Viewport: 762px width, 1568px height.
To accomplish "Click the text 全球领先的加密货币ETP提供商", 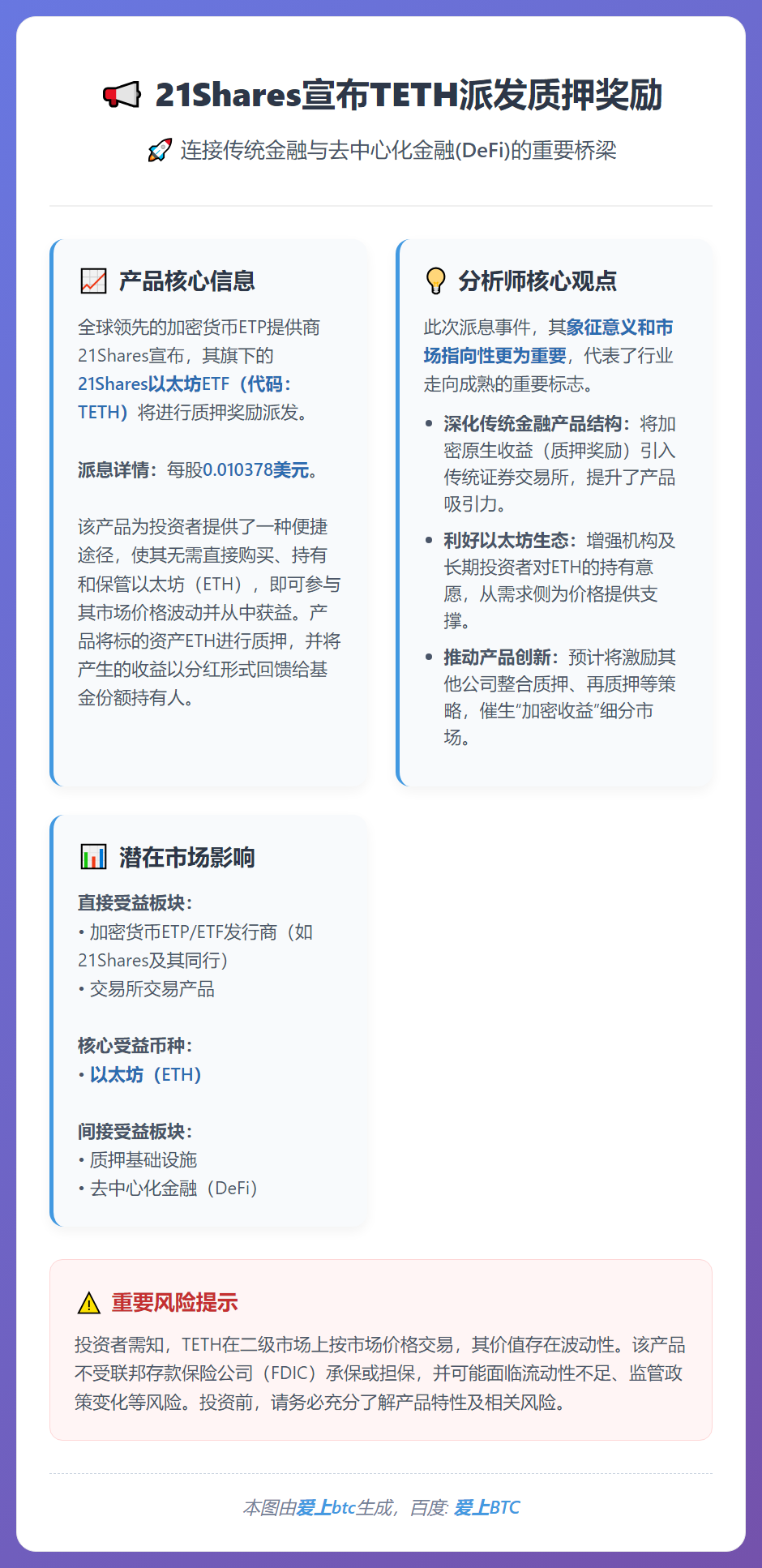I will point(199,328).
